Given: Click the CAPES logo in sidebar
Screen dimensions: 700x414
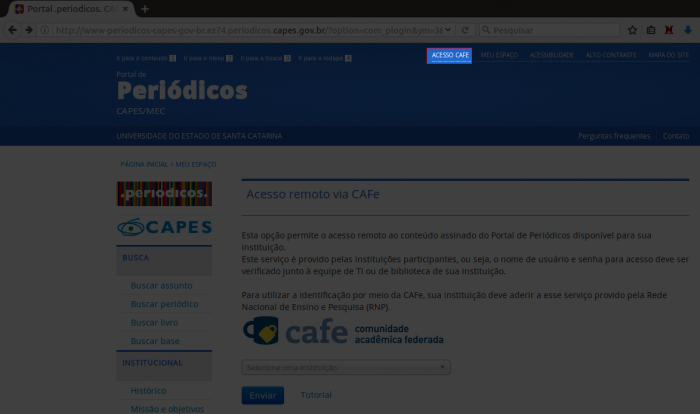Looking at the screenshot, I should (164, 227).
